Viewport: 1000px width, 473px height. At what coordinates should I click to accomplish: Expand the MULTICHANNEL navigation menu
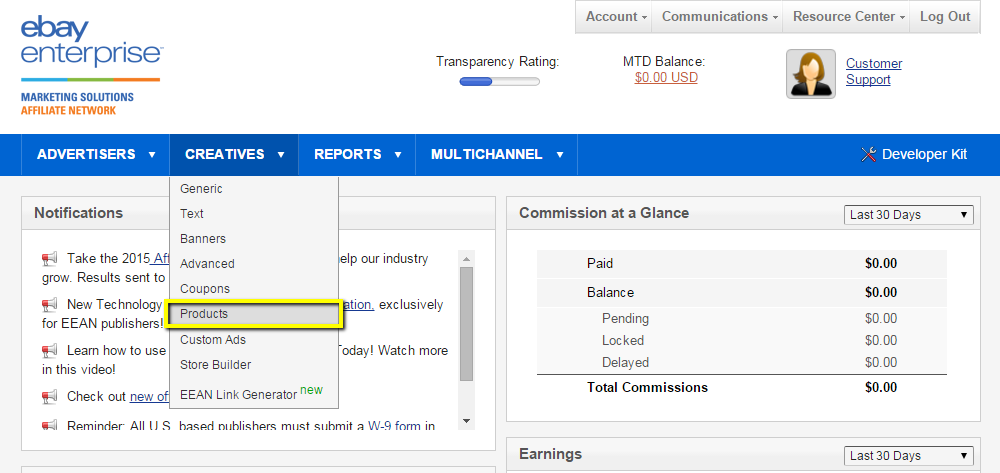coord(497,154)
